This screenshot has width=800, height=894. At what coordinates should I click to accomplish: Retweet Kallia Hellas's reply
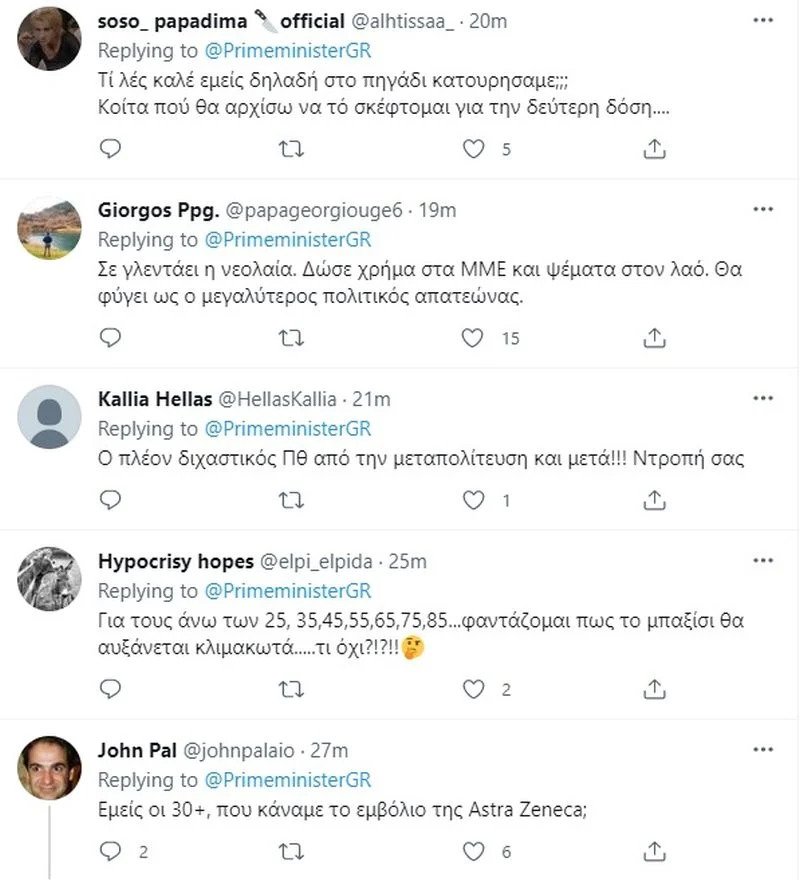tap(291, 499)
